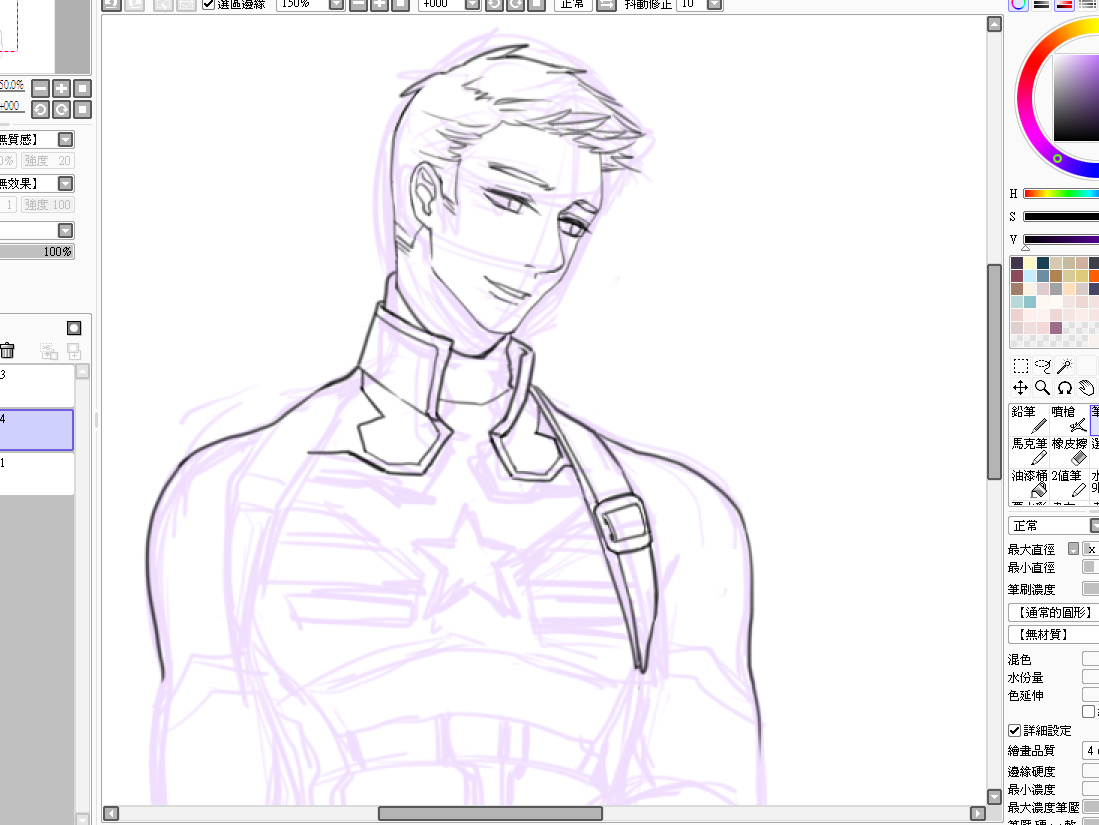This screenshot has height=825, width=1099.
Task: Click the canvas scroll-left arrow
Action: pyautogui.click(x=111, y=813)
